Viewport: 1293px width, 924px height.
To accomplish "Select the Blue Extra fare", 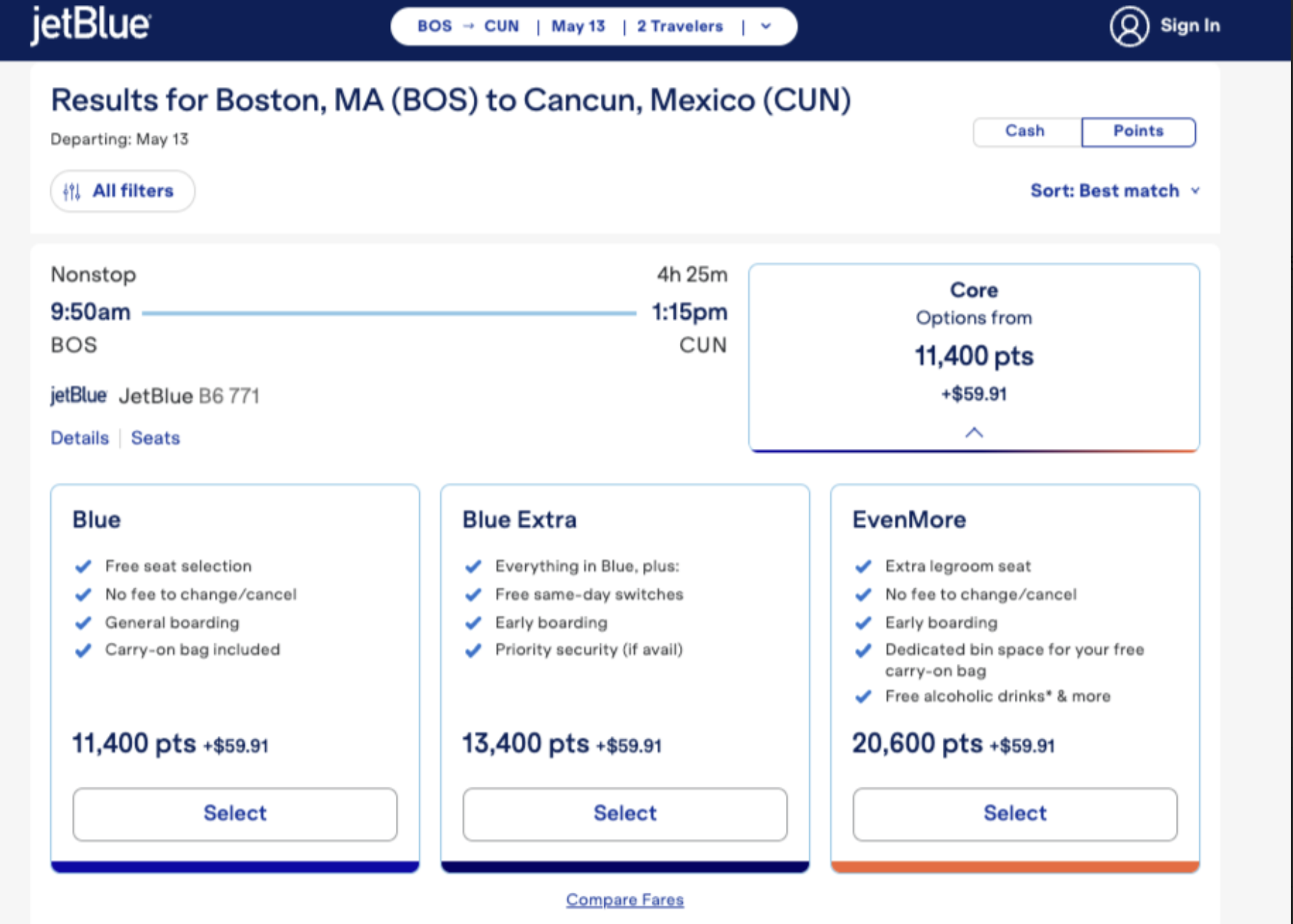I will click(x=625, y=814).
